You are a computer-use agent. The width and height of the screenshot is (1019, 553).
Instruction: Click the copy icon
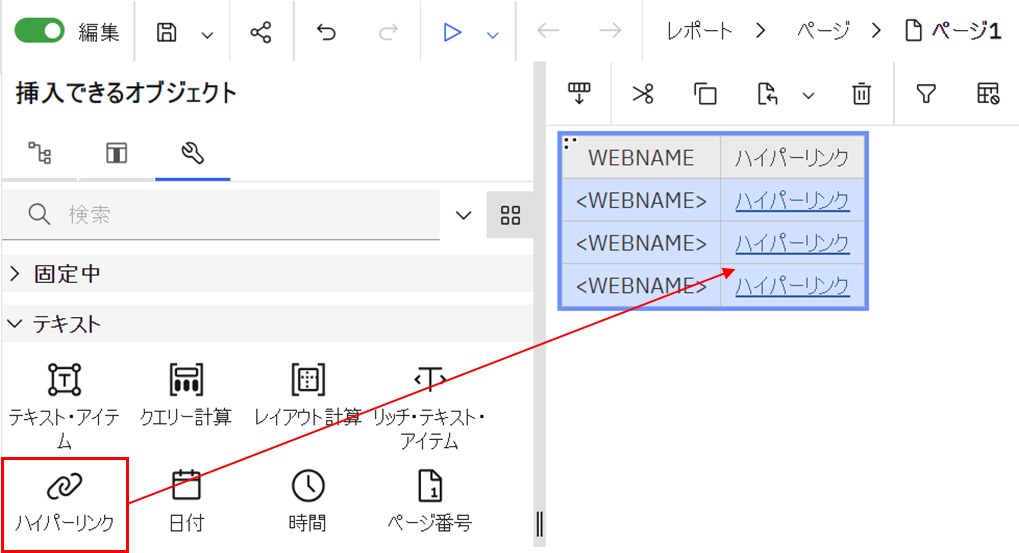(705, 94)
